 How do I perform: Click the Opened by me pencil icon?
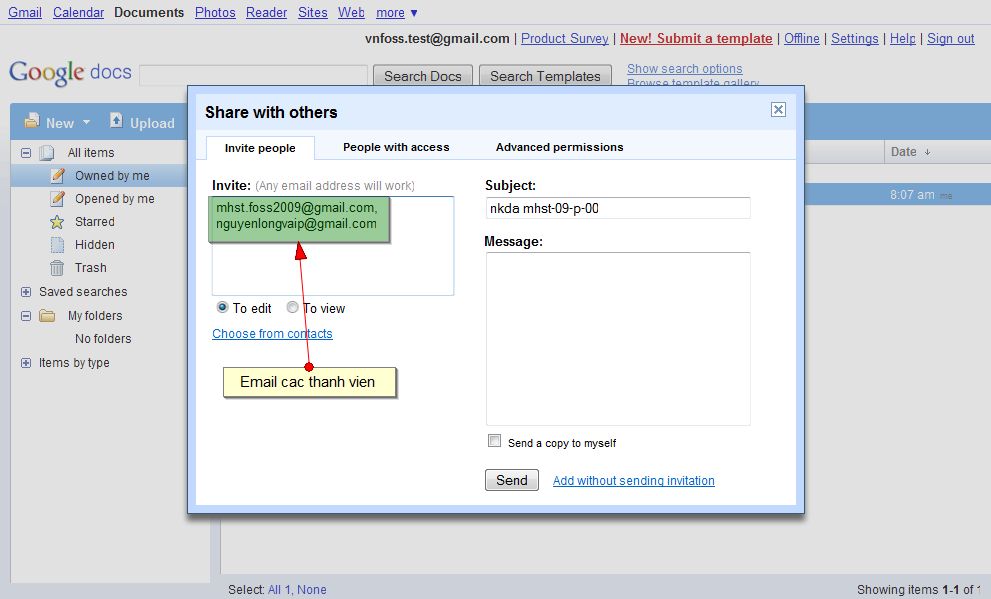tap(58, 198)
